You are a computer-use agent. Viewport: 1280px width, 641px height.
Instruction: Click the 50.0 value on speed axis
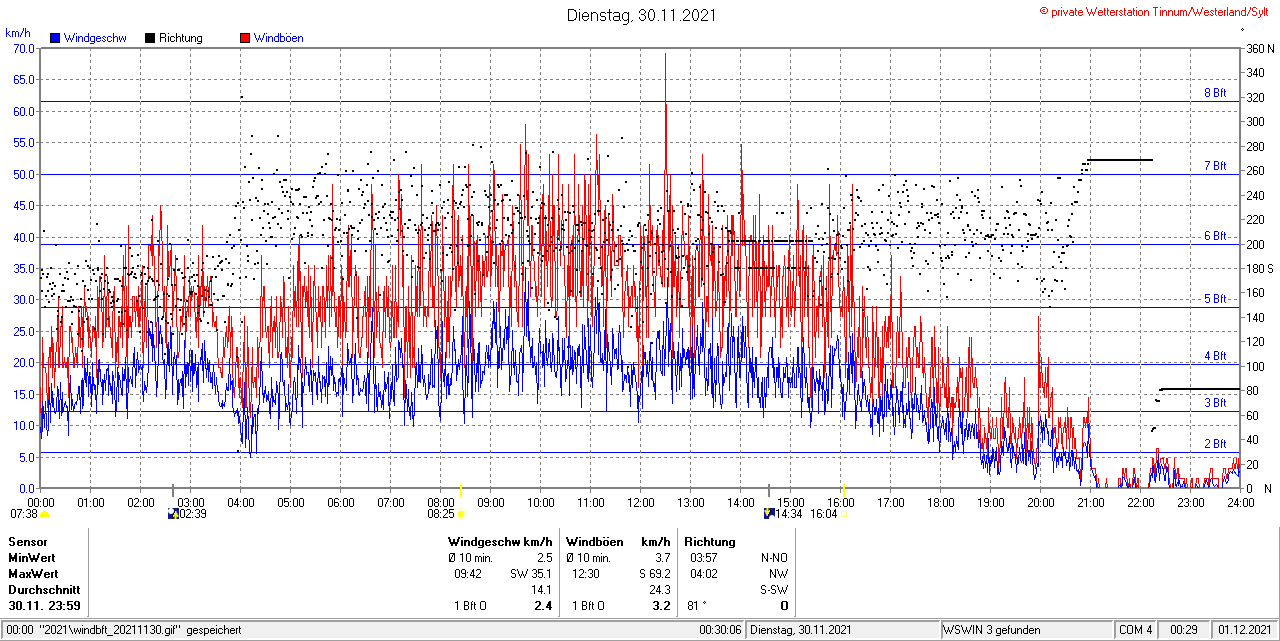[23, 174]
